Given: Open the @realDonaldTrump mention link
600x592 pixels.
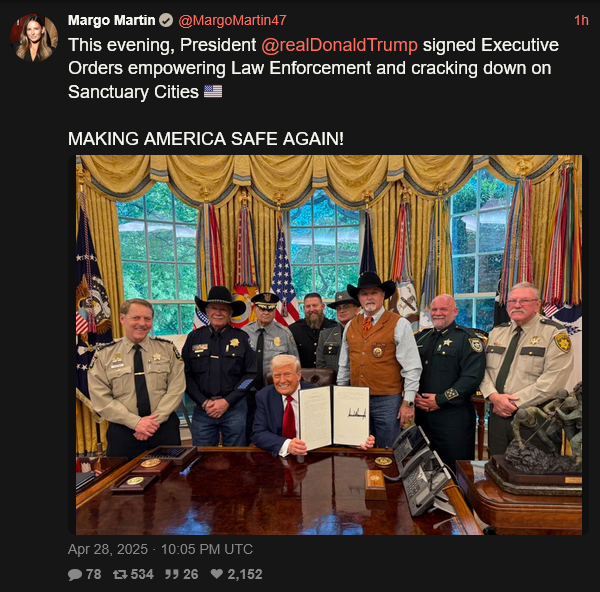Looking at the screenshot, I should coord(339,45).
